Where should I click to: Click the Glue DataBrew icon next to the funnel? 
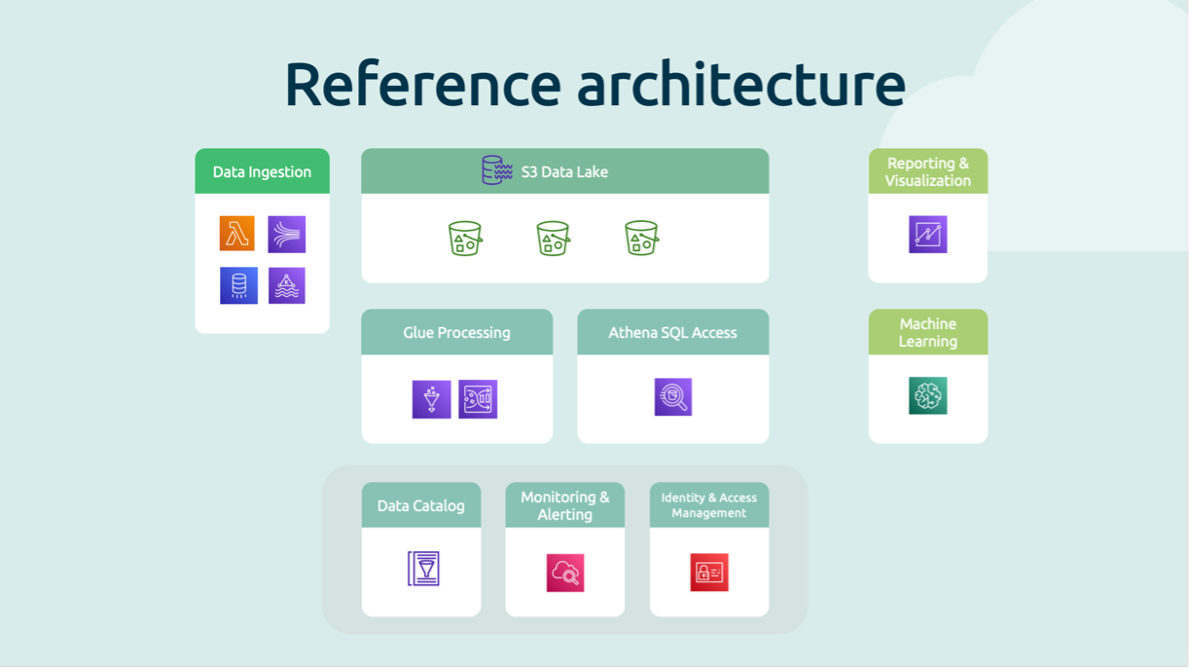[478, 399]
